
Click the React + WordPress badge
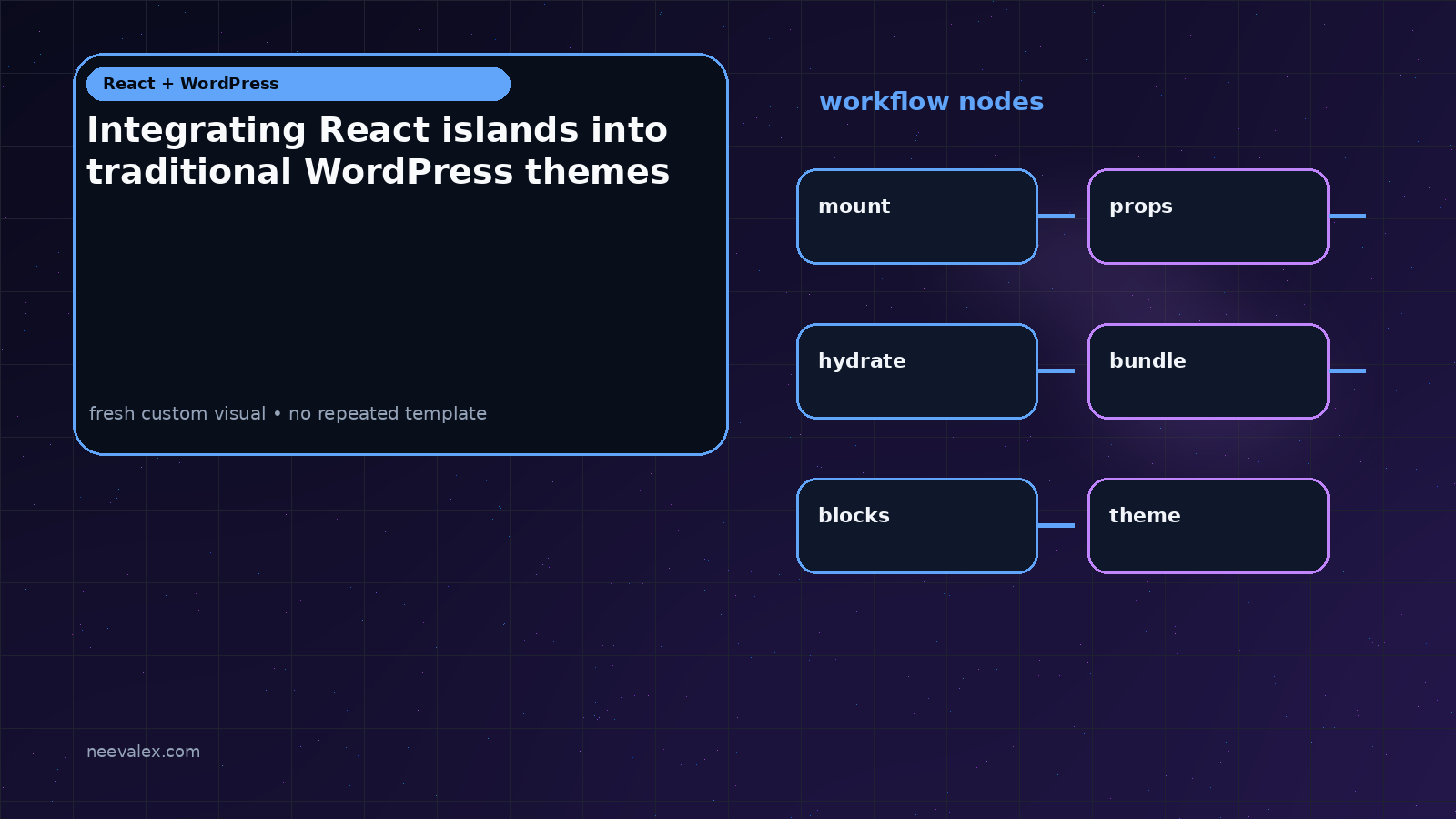coord(298,84)
